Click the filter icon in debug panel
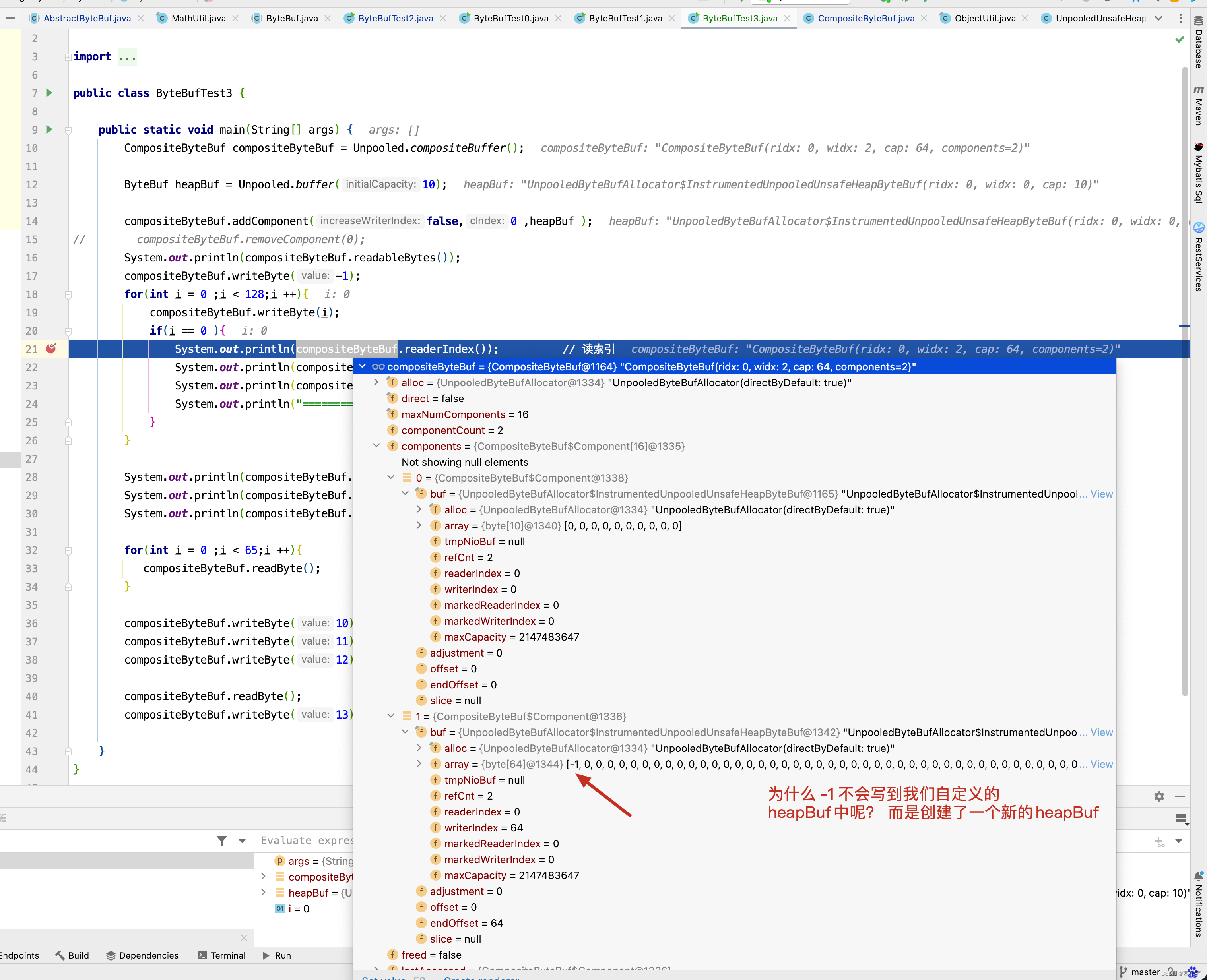The width and height of the screenshot is (1207, 980). tap(222, 841)
